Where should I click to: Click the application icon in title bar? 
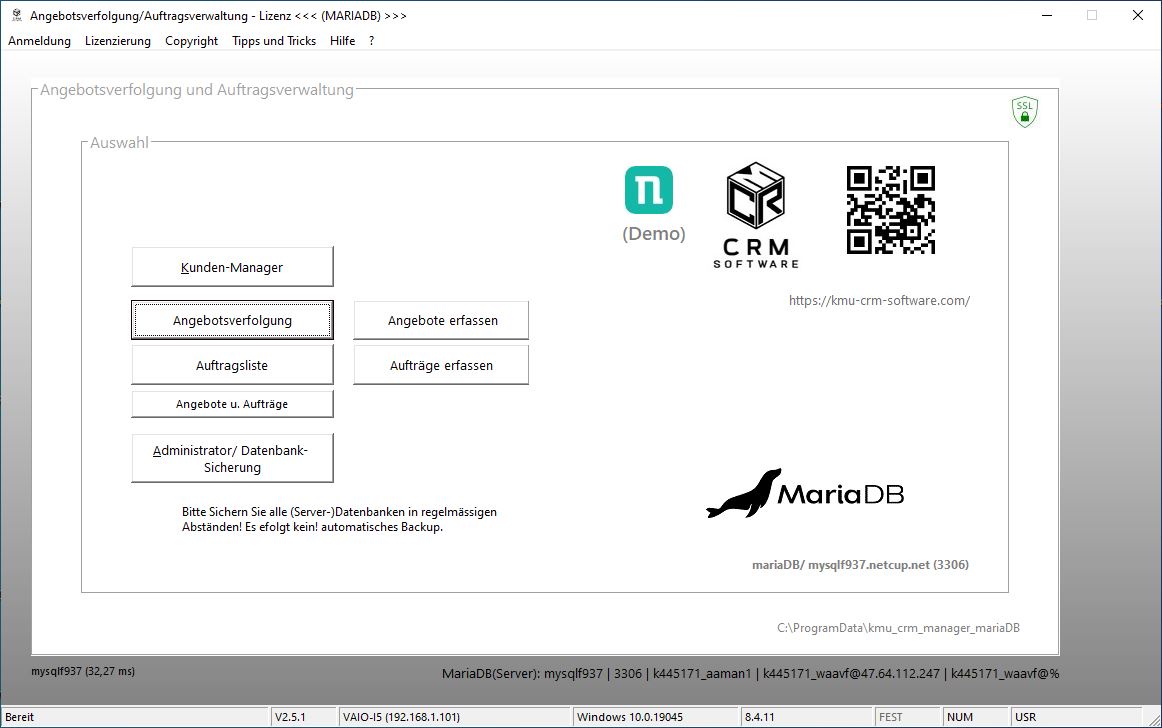[16, 15]
